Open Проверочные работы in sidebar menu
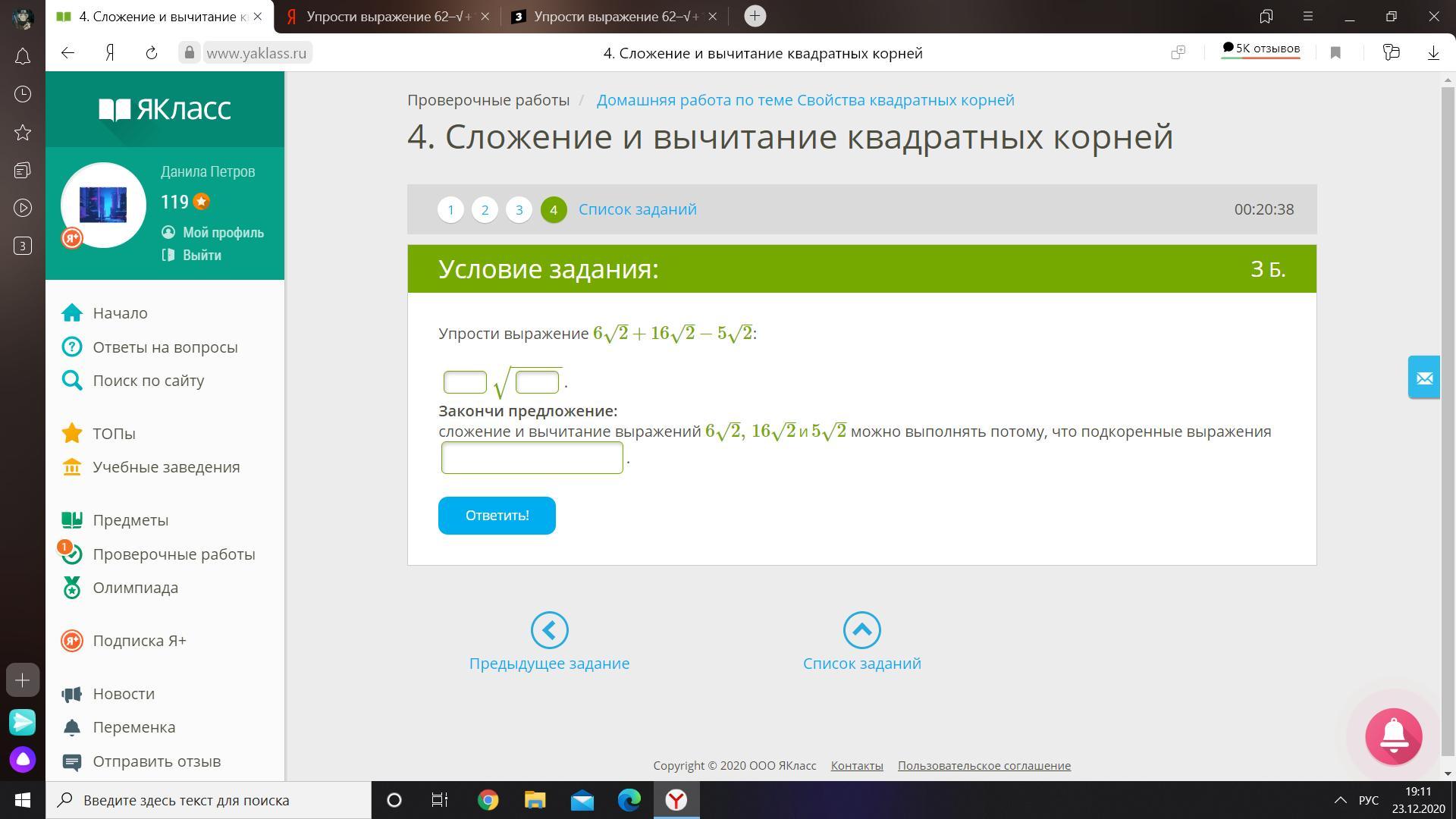This screenshot has width=1456, height=819. point(174,554)
